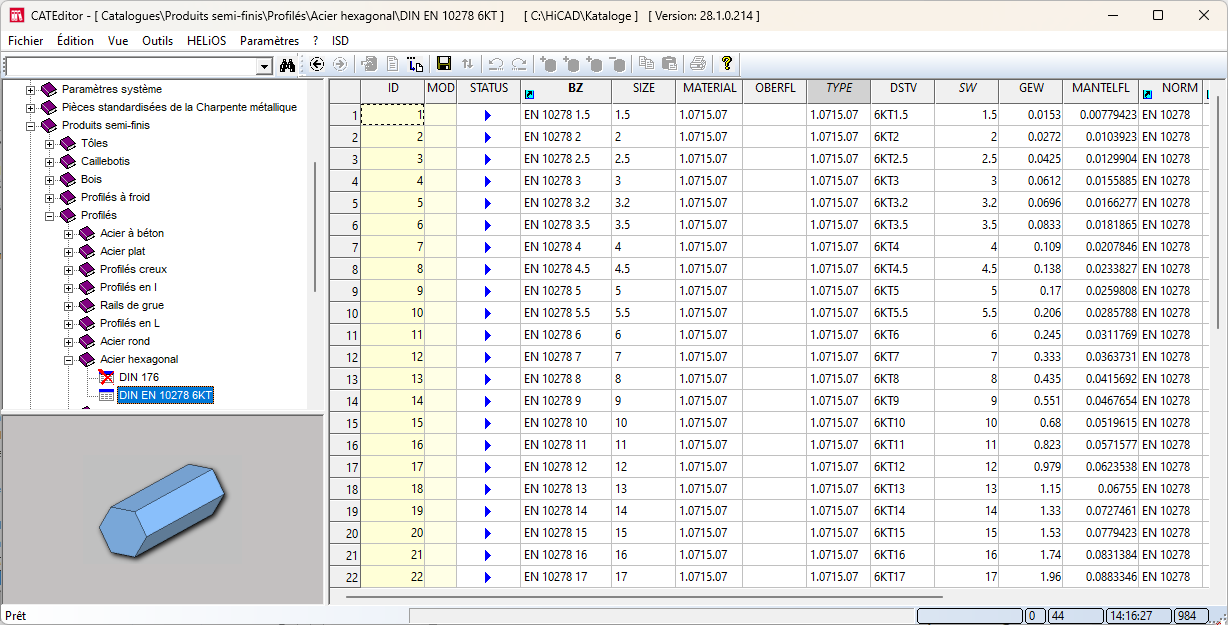Open the Édition menu
The height and width of the screenshot is (625, 1228).
pos(76,41)
